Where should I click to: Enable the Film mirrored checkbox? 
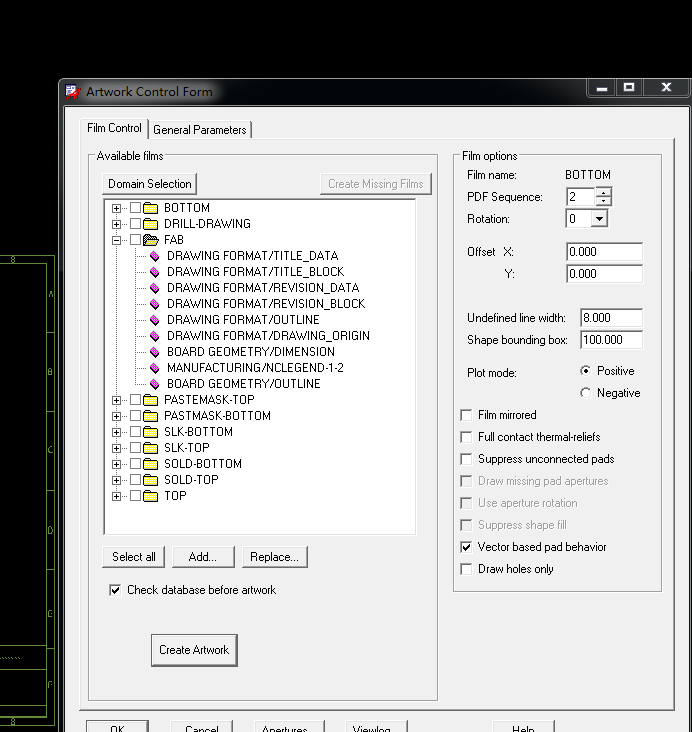pyautogui.click(x=466, y=415)
